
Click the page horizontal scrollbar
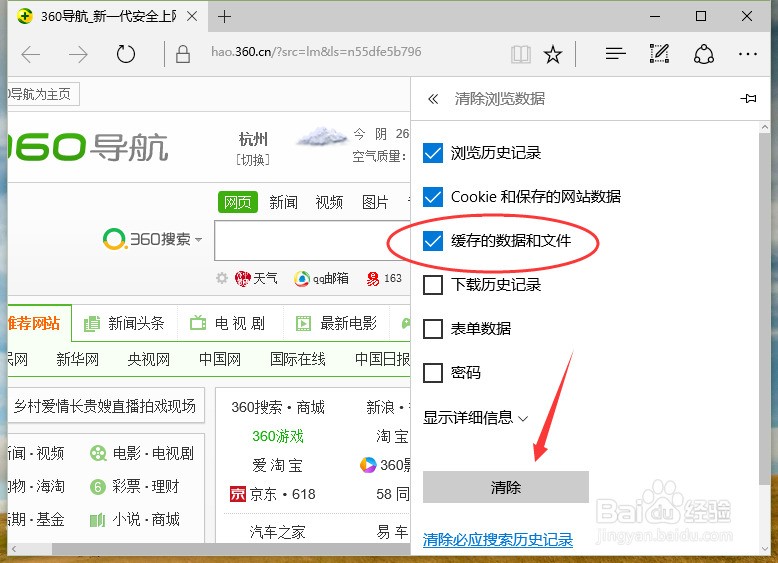coord(231,549)
